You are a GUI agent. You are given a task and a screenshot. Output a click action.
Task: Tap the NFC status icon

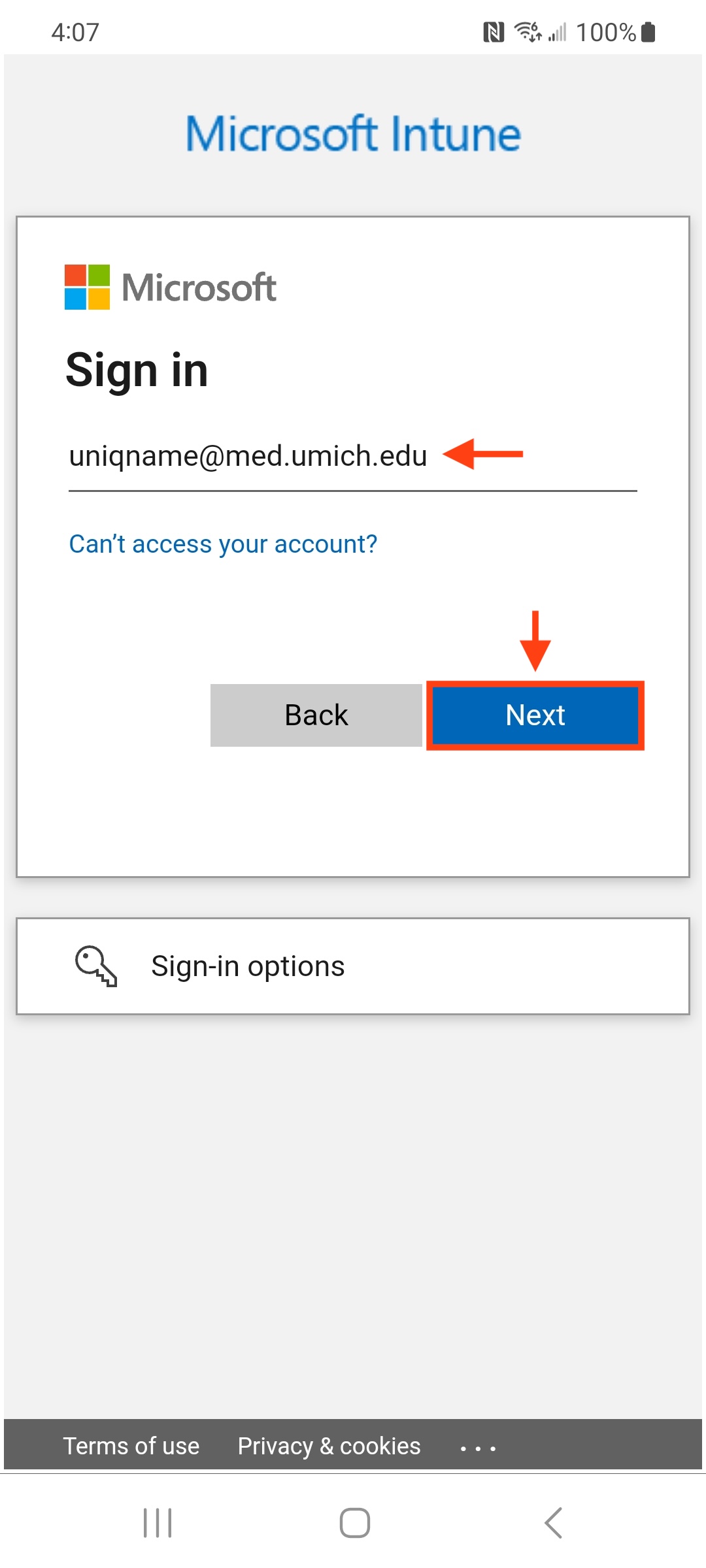click(494, 32)
